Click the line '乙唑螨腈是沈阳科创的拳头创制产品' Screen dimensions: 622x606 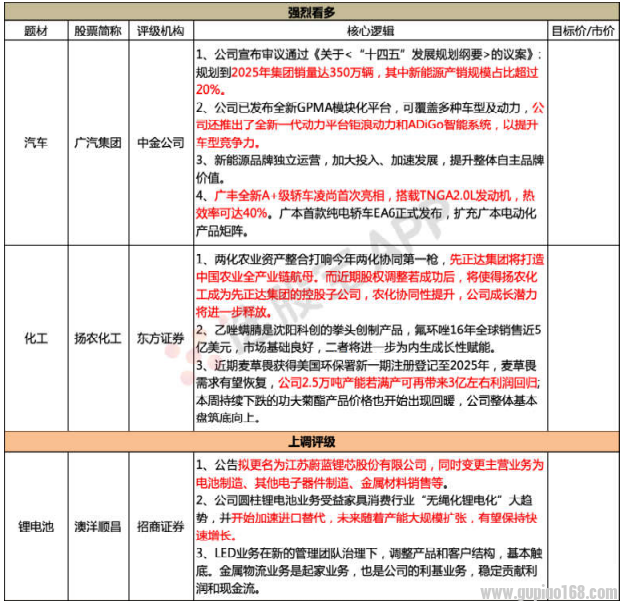pos(308,330)
